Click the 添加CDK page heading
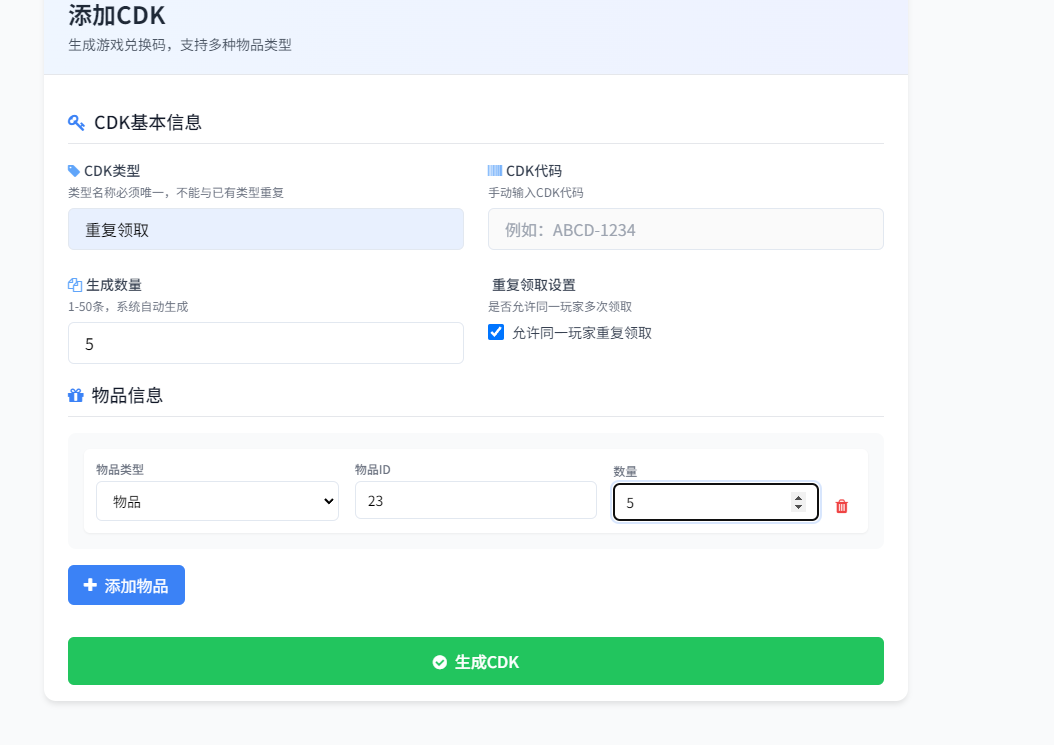Screen dimensions: 1054x745 116,15
